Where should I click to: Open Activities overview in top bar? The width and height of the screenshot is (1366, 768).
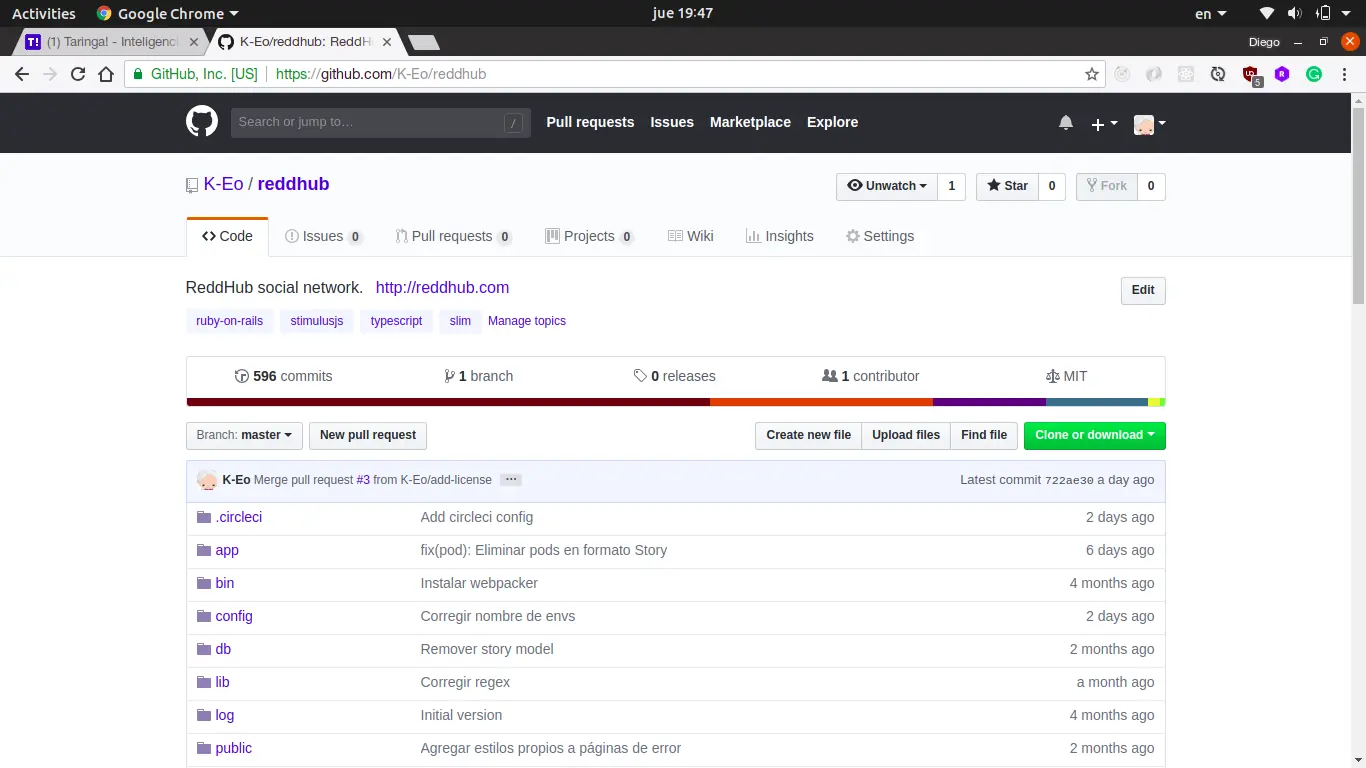(43, 13)
